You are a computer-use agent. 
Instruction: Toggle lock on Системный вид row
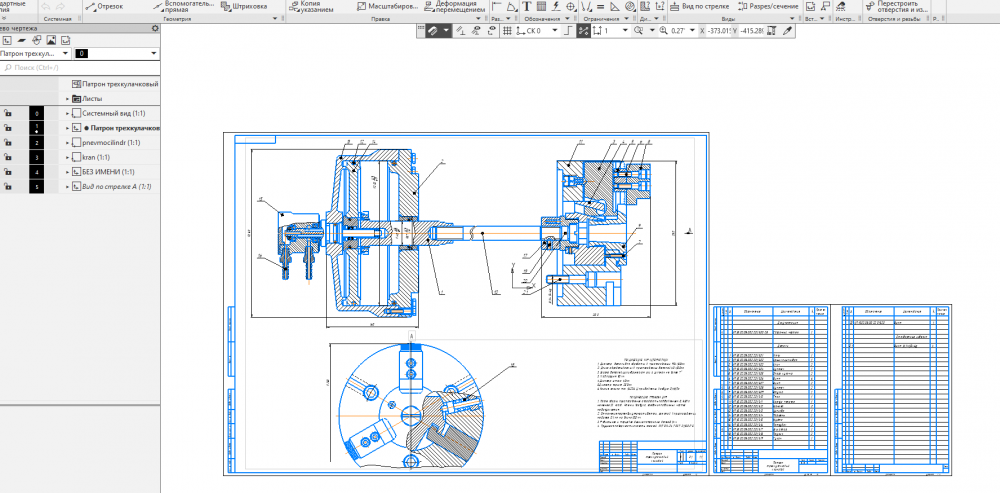[x=8, y=114]
